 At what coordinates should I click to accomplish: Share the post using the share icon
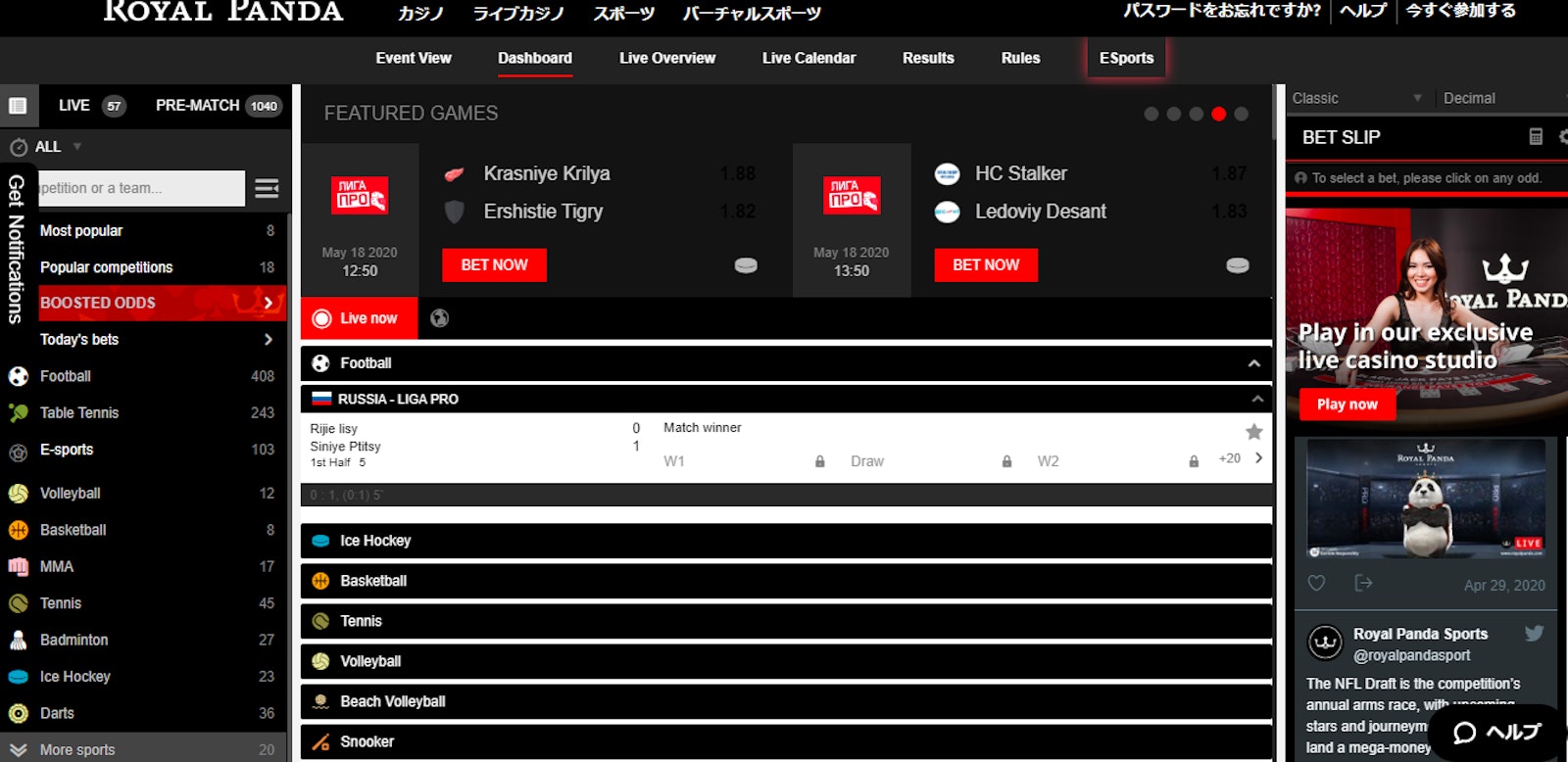point(1363,584)
